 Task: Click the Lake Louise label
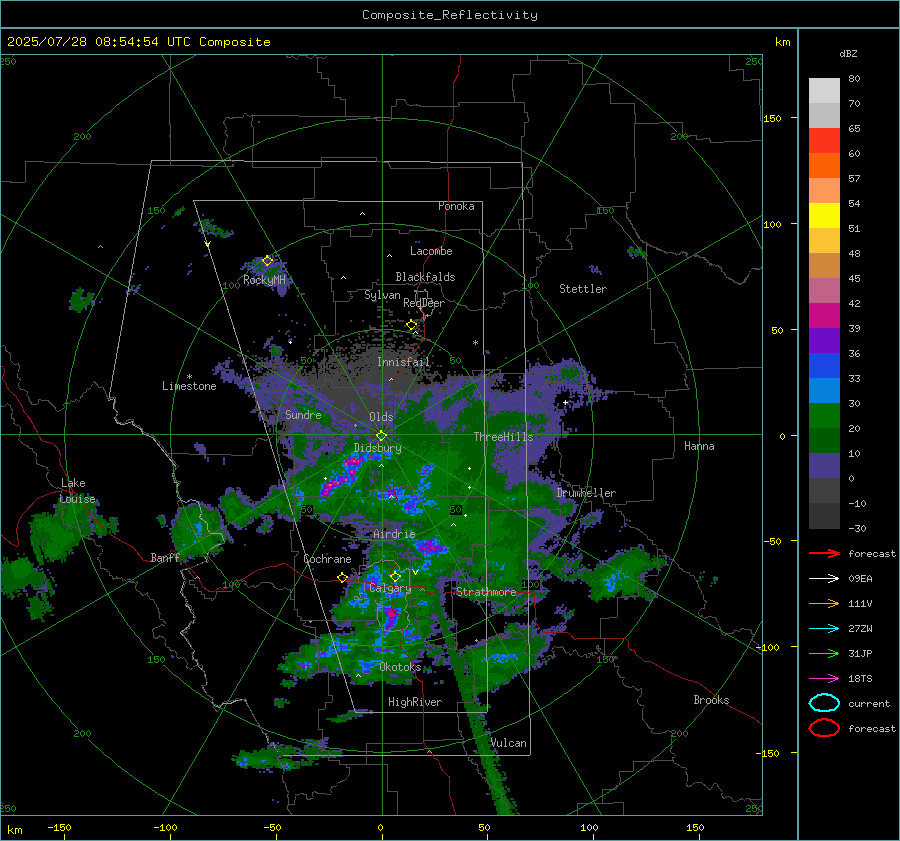coord(77,491)
